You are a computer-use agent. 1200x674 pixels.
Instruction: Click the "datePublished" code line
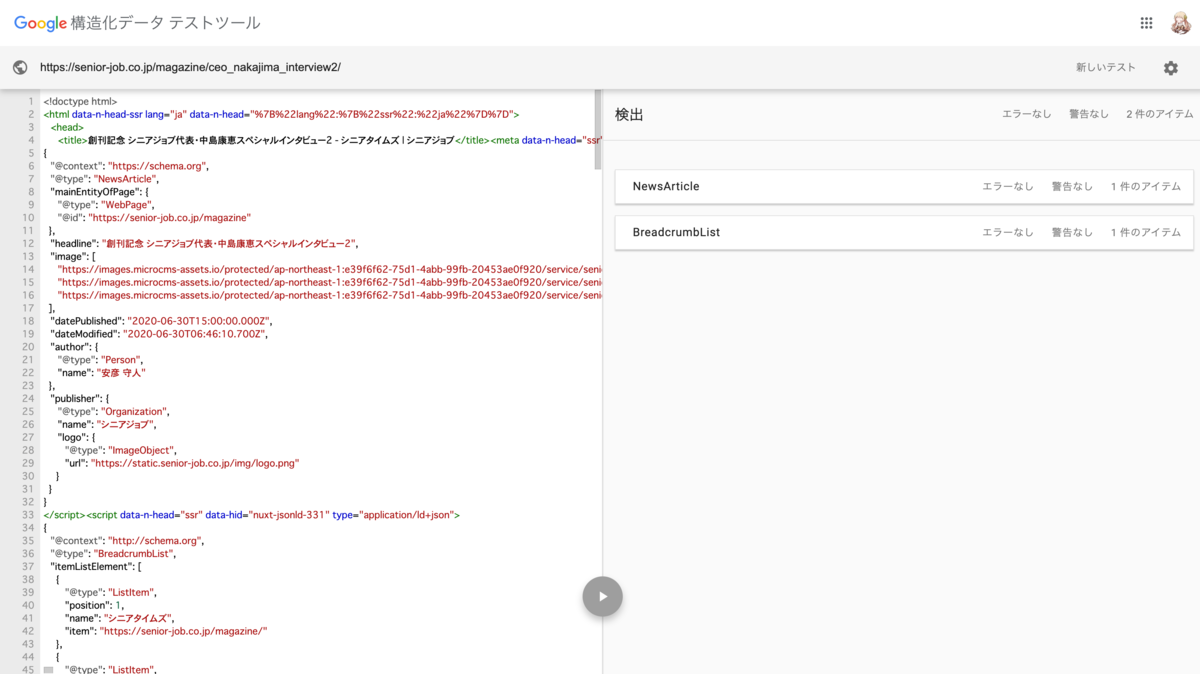tap(161, 320)
